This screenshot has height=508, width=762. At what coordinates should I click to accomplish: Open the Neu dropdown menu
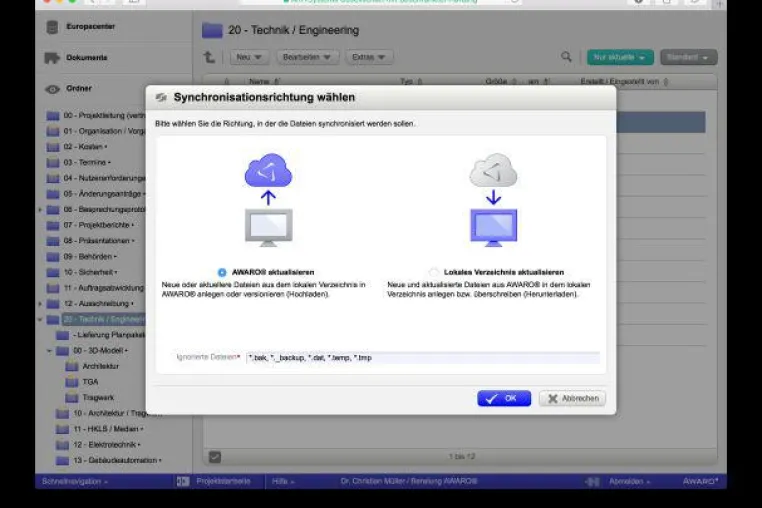pos(249,57)
